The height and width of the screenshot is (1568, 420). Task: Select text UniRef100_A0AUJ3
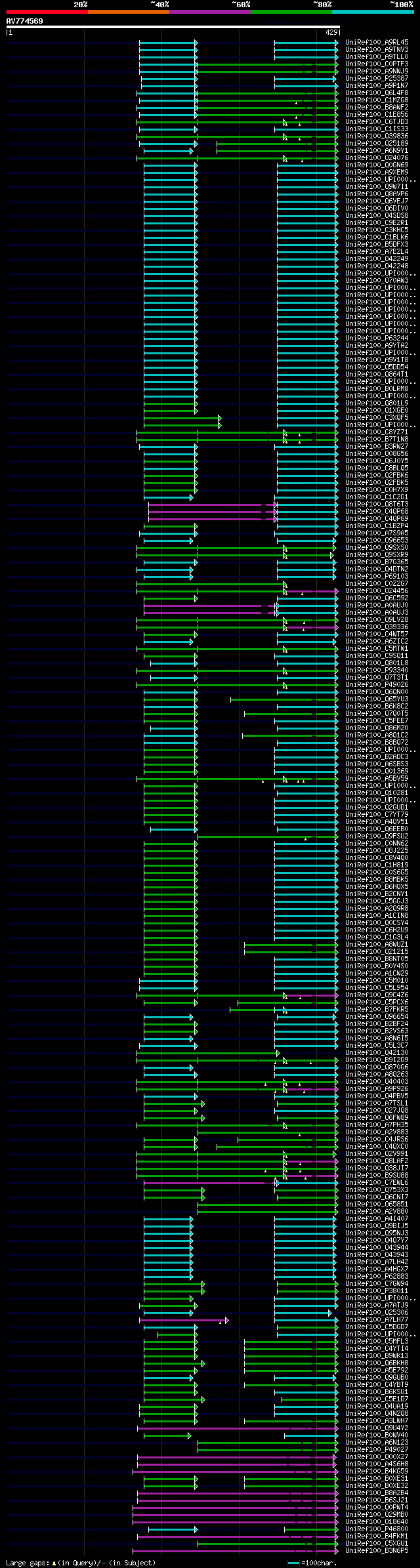coord(377,613)
